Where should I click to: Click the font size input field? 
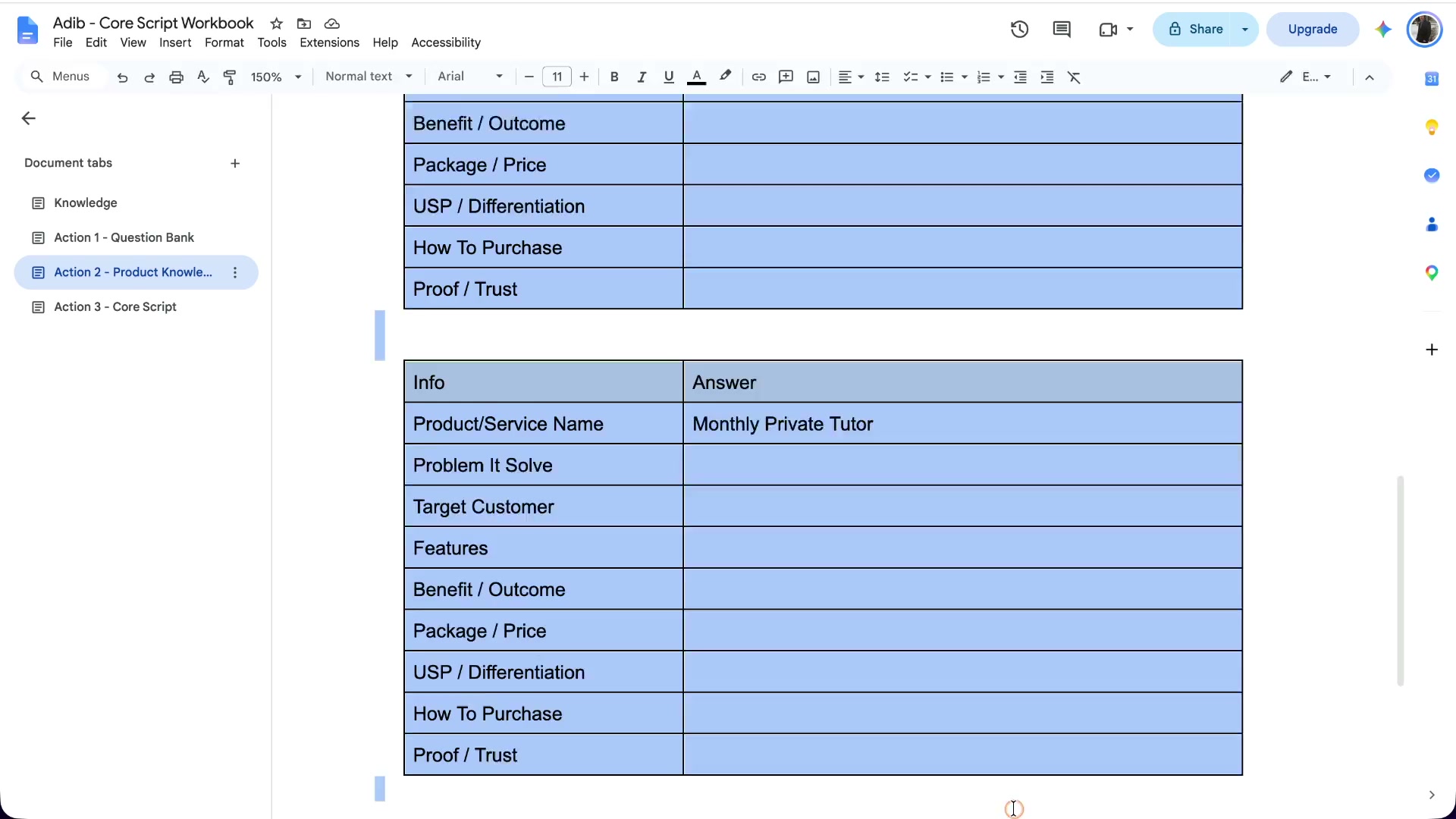coord(557,77)
